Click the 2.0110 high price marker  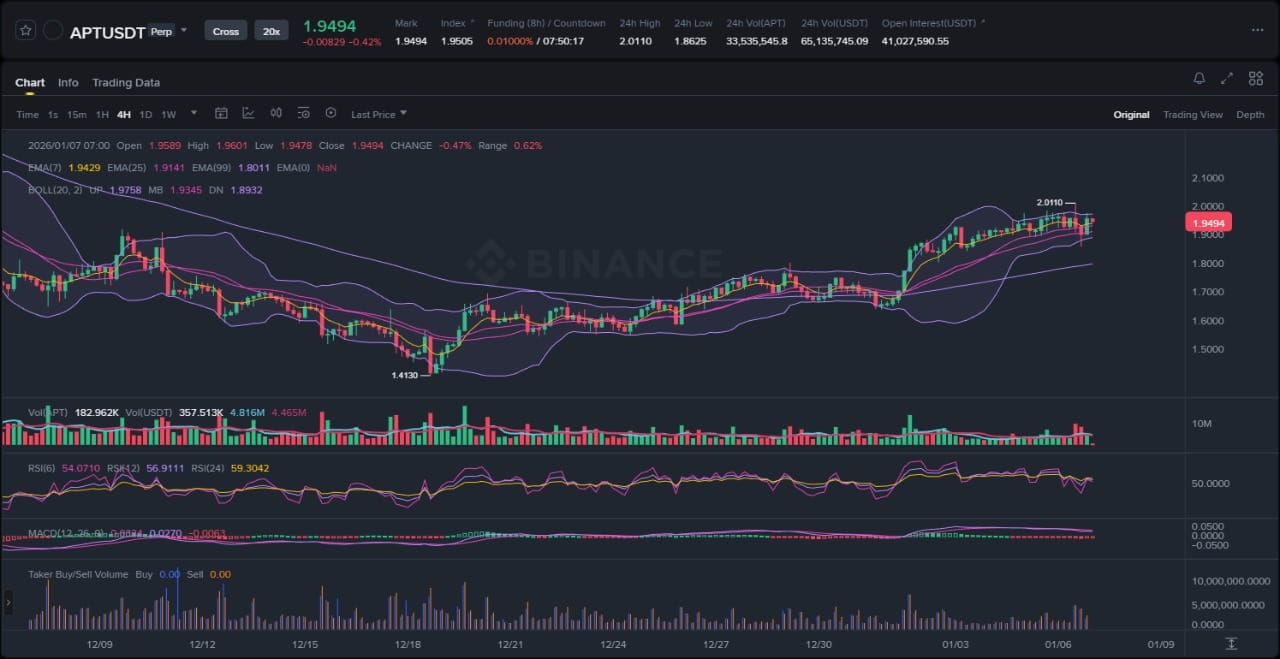(x=1050, y=203)
